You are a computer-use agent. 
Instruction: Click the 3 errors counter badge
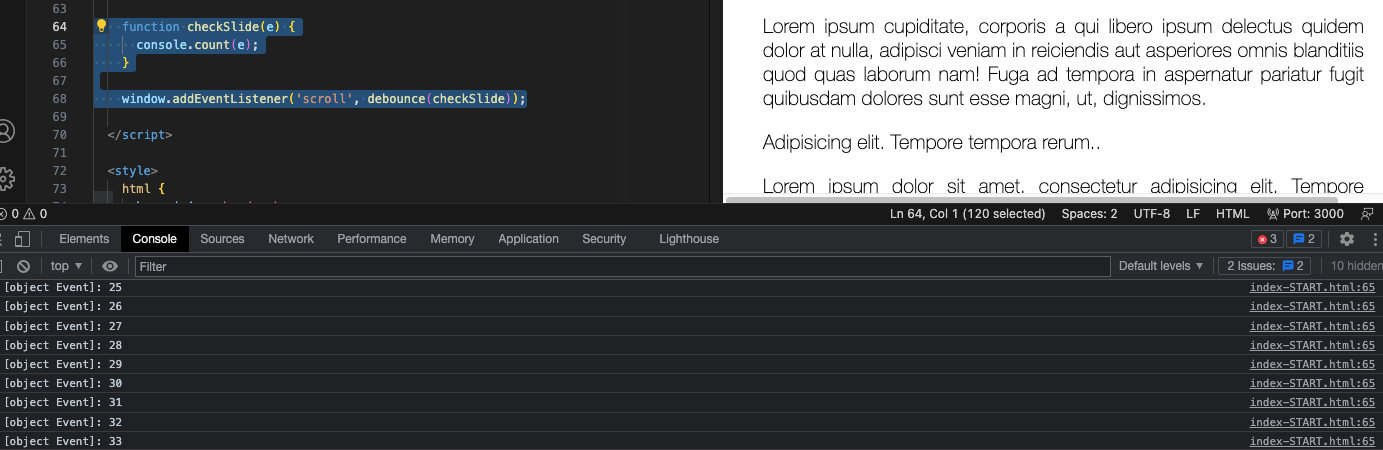pos(1268,239)
